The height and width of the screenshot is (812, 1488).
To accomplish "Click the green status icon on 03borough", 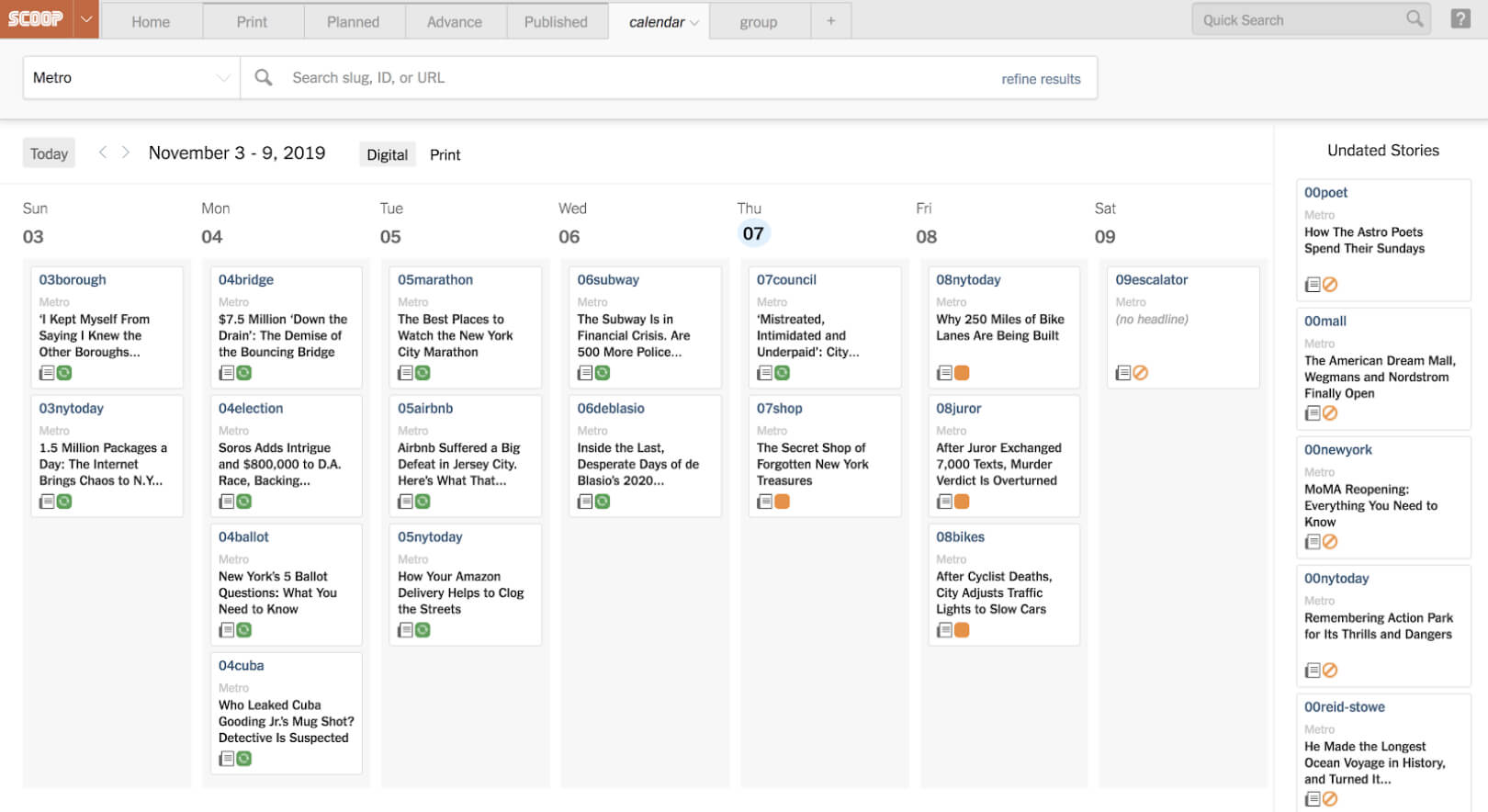I will [x=64, y=373].
